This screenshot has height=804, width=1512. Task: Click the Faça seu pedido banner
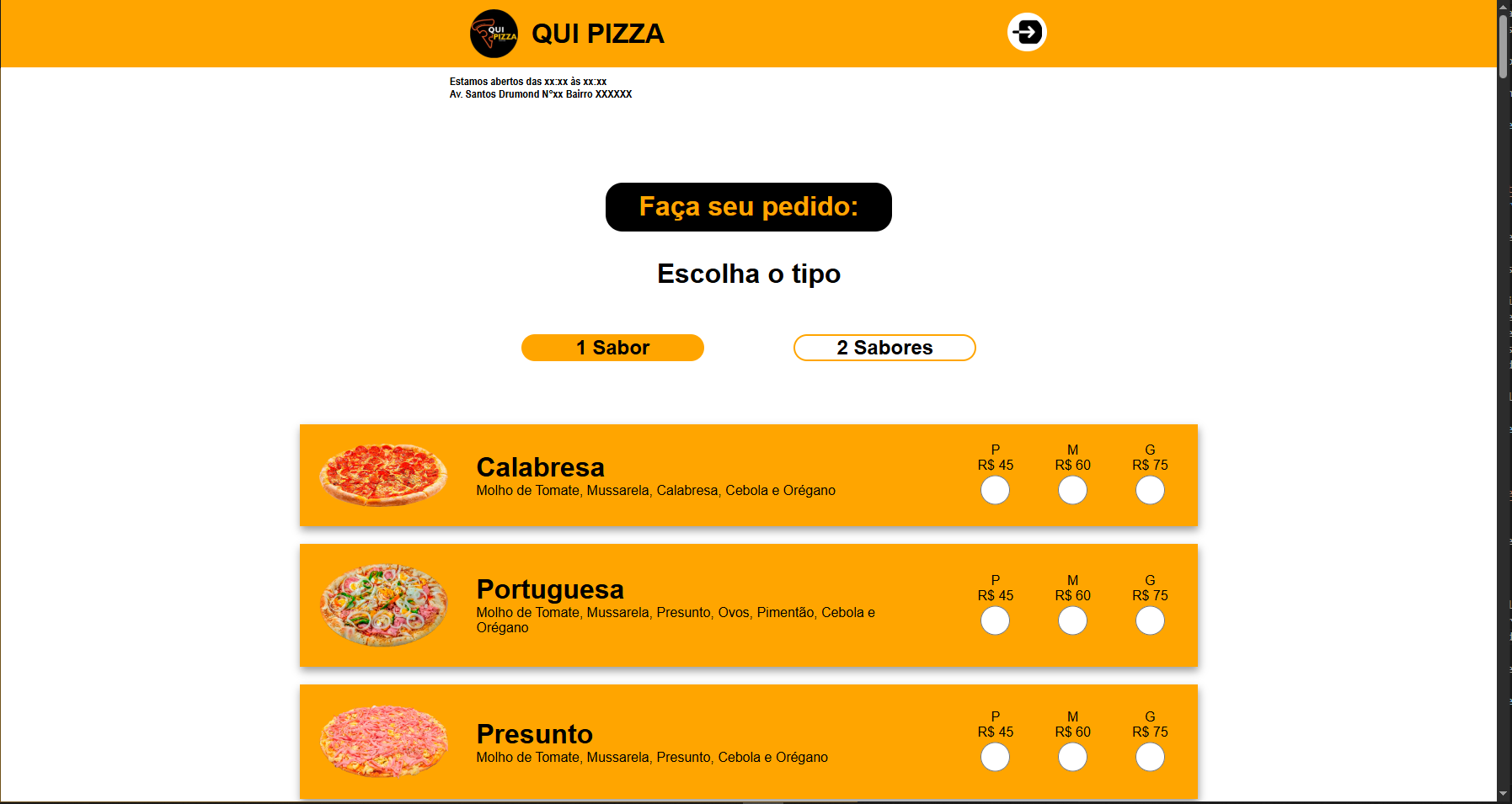point(748,207)
